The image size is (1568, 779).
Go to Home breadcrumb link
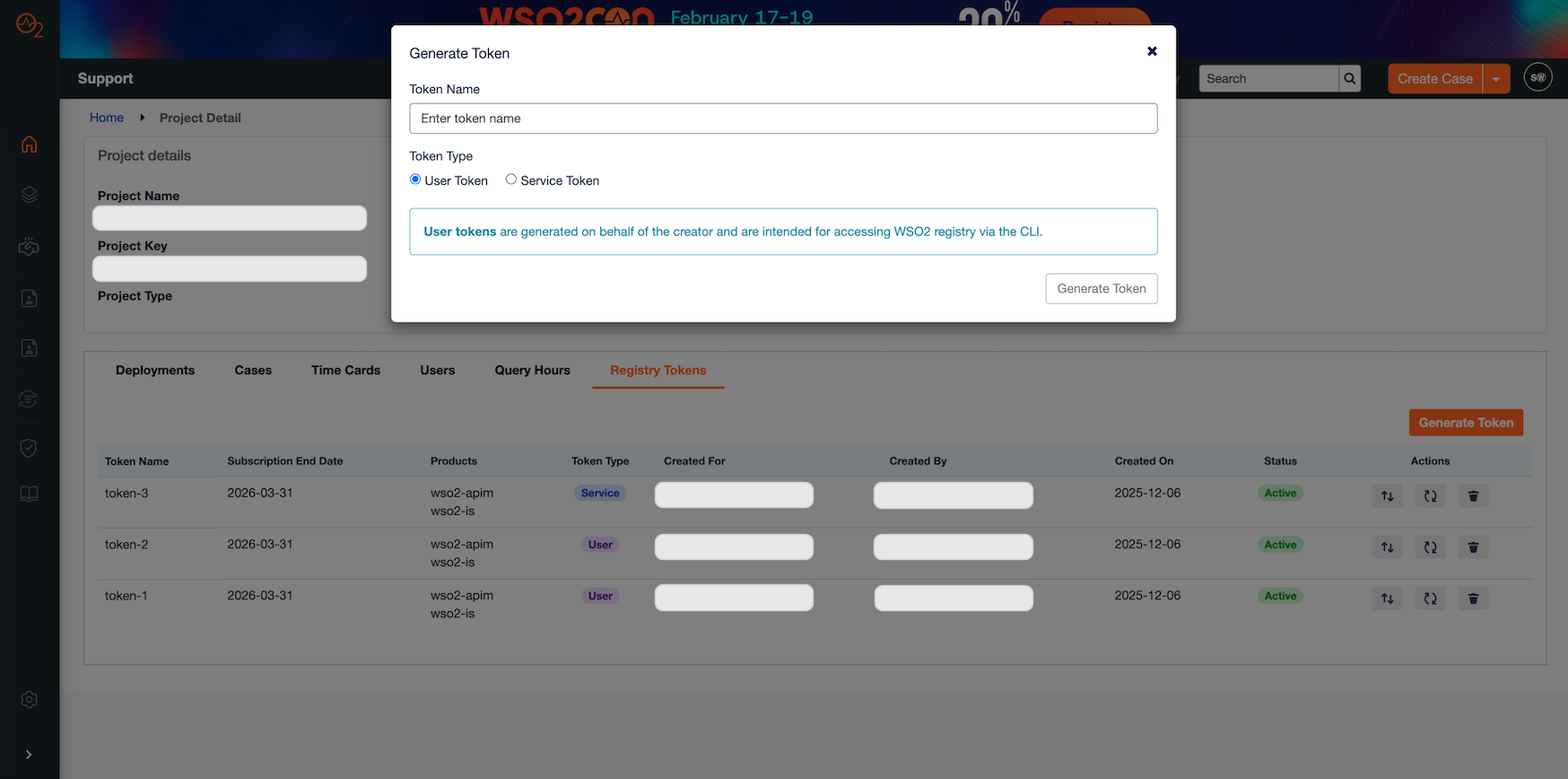coord(107,118)
